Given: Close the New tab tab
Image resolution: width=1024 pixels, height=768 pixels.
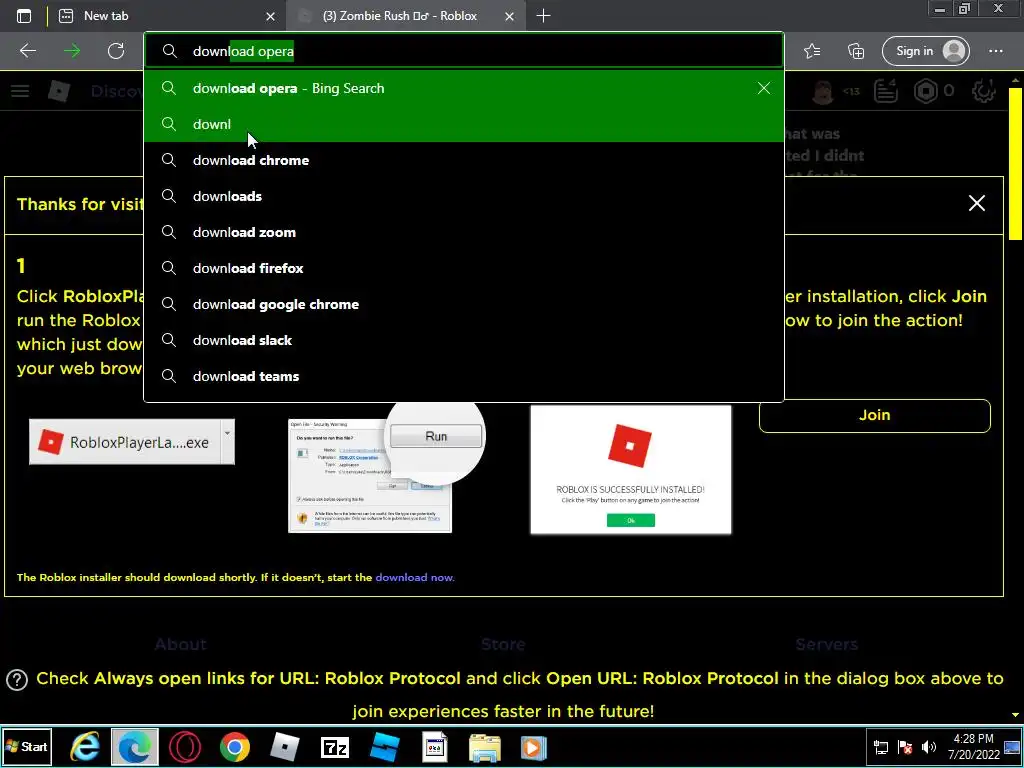Looking at the screenshot, I should click(270, 16).
